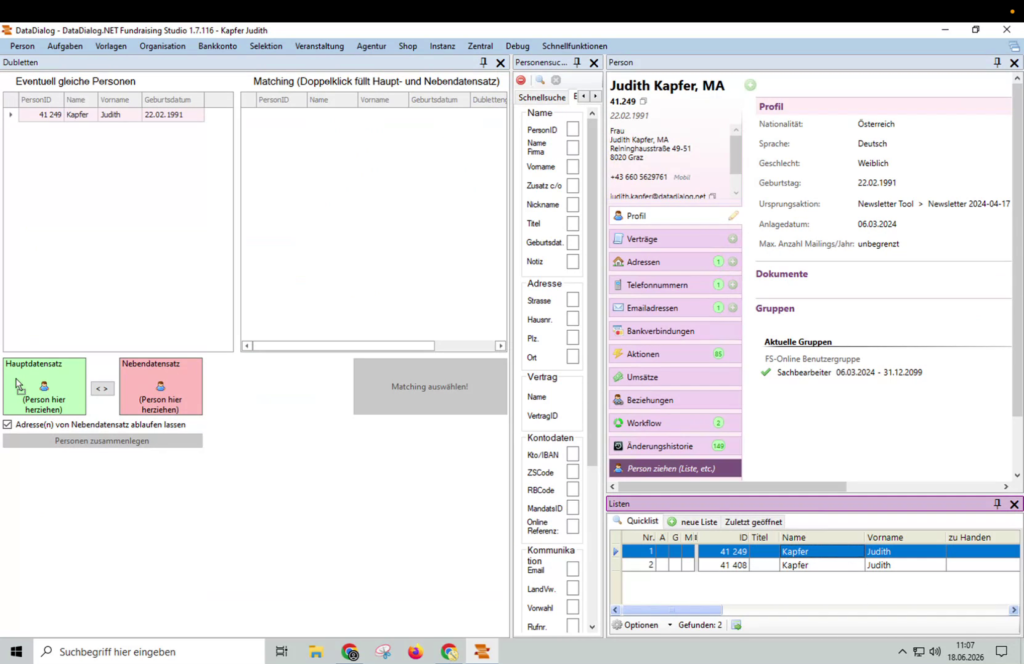Select list row 2 with ID 41 408
This screenshot has width=1024, height=664.
pyautogui.click(x=820, y=565)
